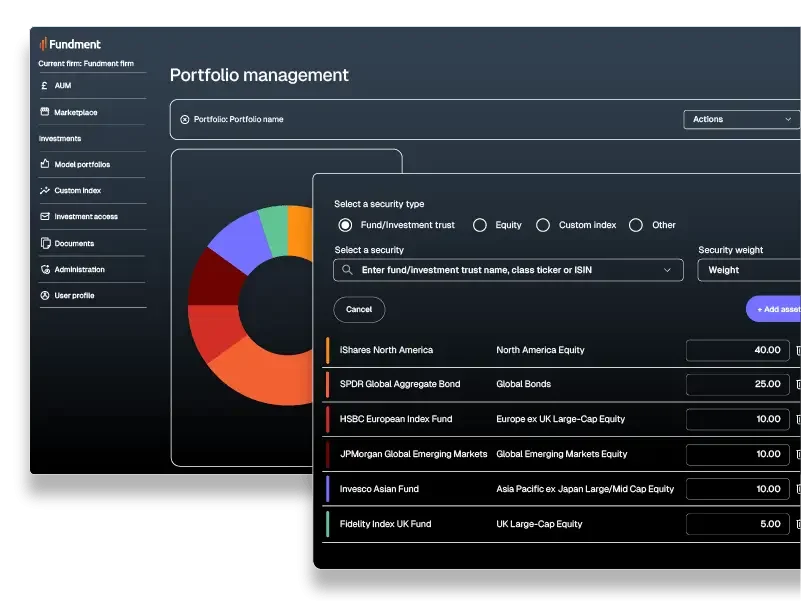Click the Fundment logo
The height and width of the screenshot is (601, 801).
point(70,44)
